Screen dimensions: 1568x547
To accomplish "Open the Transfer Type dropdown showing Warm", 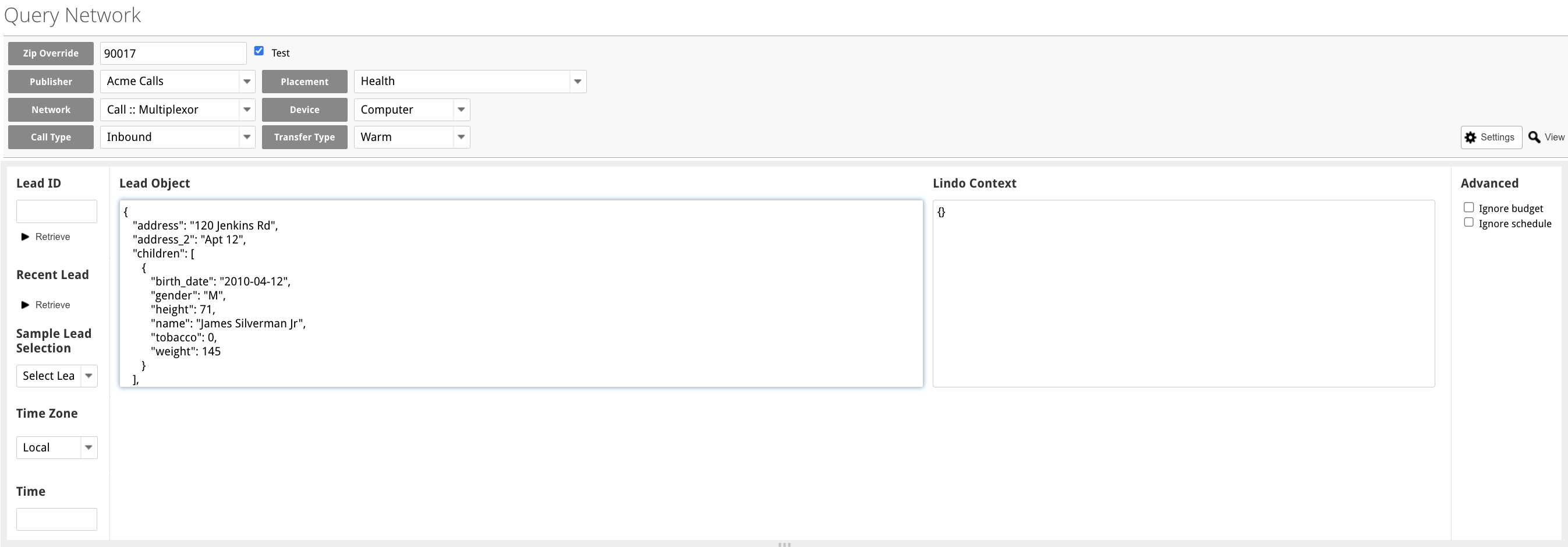I will [461, 137].
